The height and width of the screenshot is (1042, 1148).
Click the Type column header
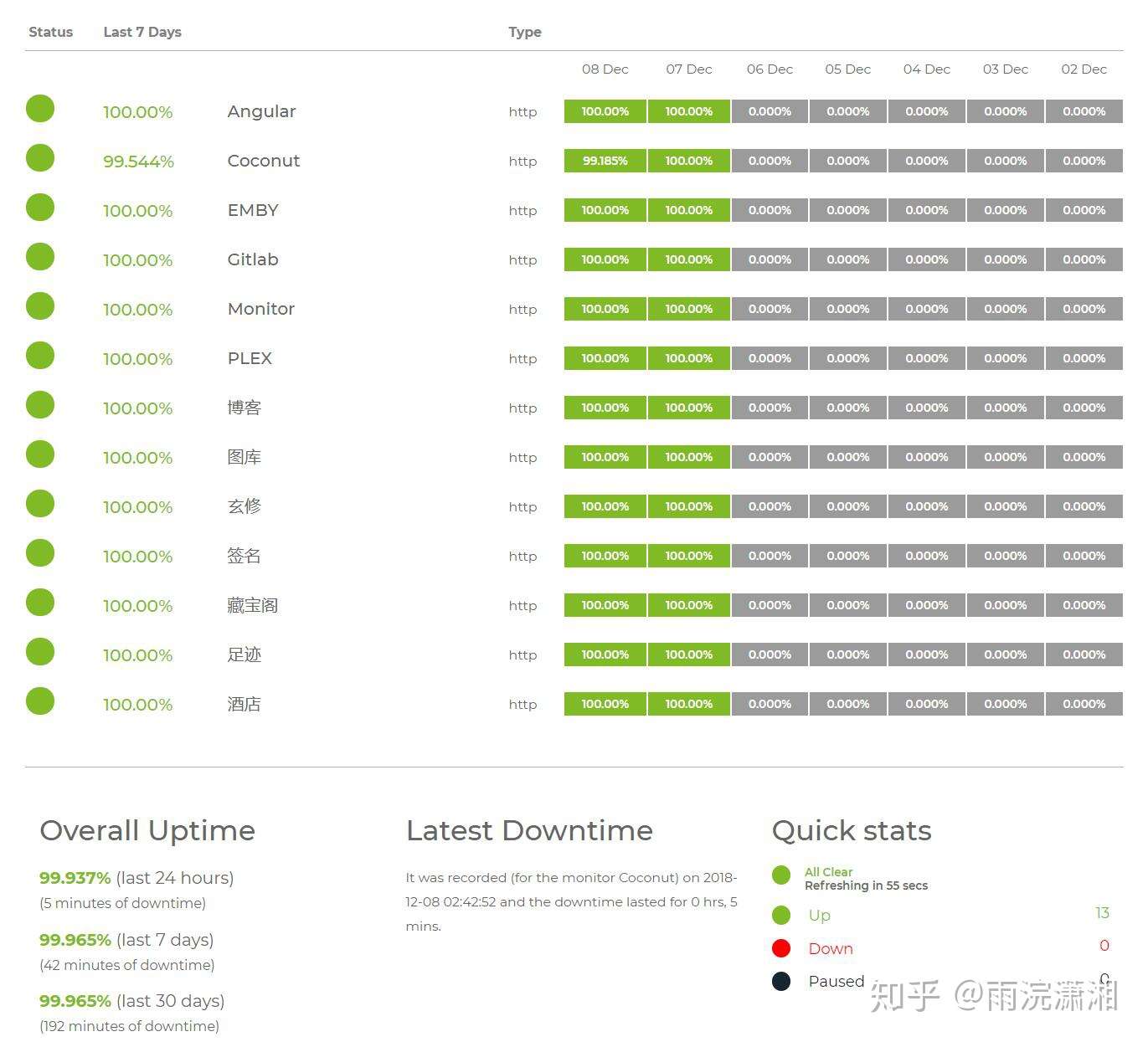525,32
